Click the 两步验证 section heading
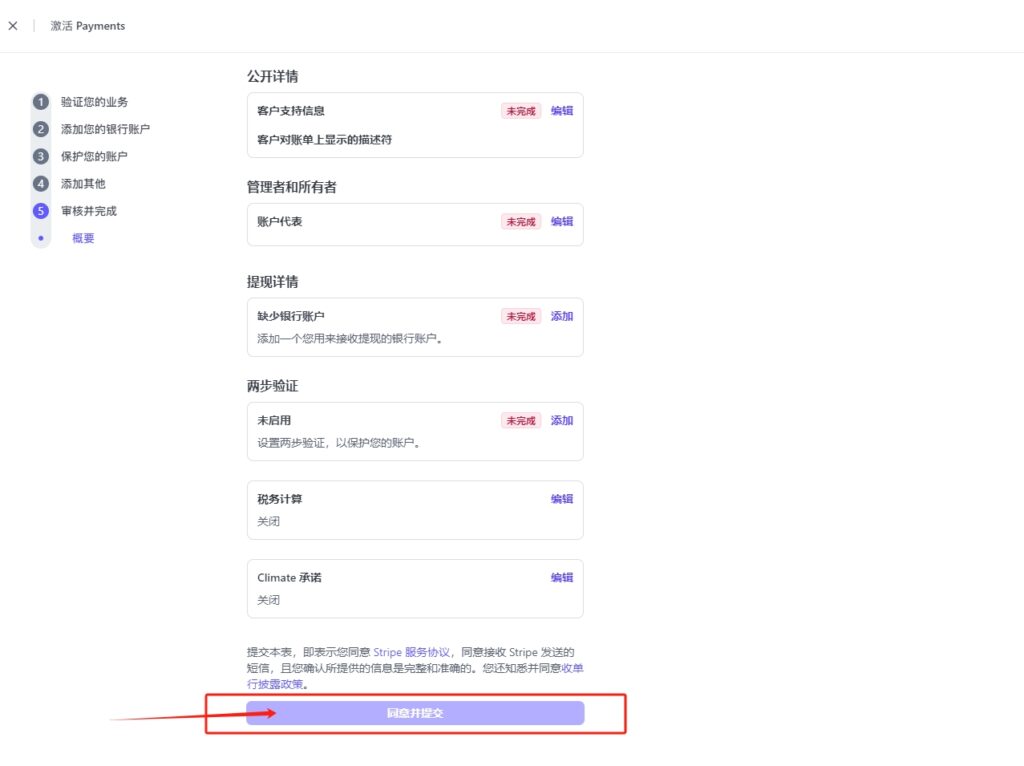 272,386
